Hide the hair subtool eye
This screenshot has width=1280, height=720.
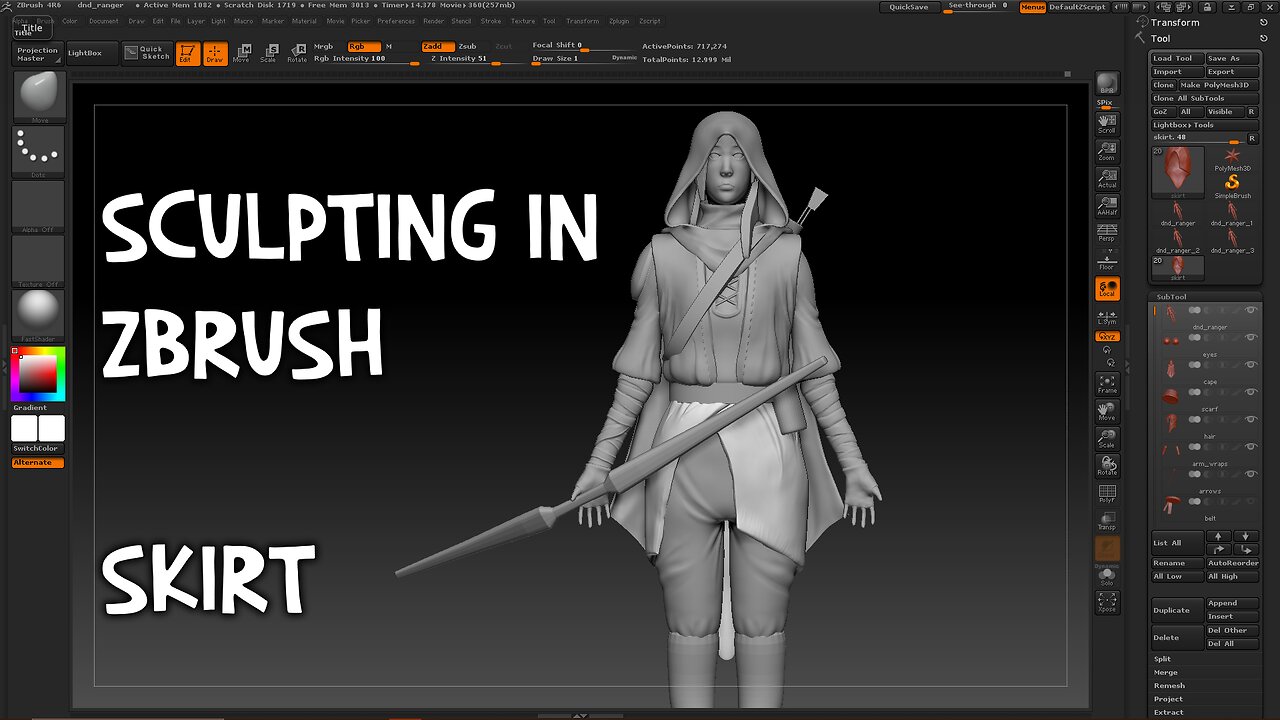pos(1250,420)
